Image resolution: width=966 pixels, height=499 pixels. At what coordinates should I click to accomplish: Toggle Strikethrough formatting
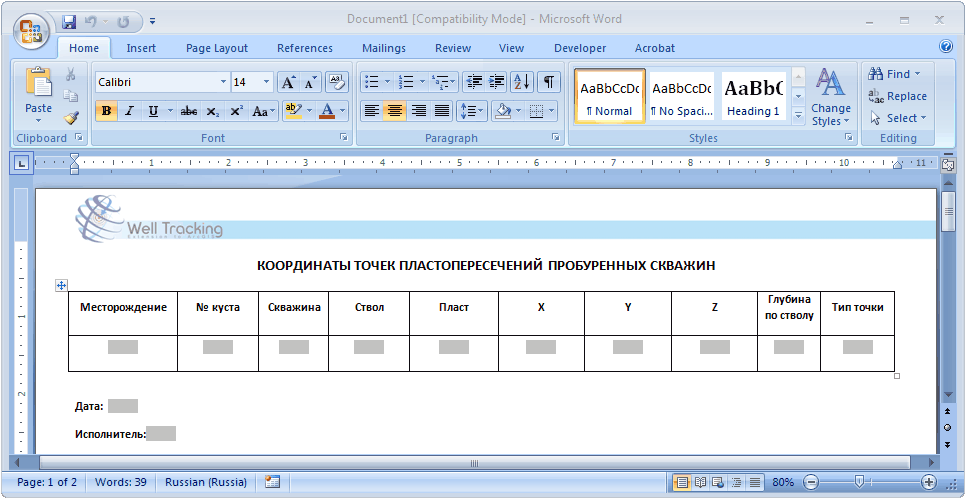click(x=188, y=111)
